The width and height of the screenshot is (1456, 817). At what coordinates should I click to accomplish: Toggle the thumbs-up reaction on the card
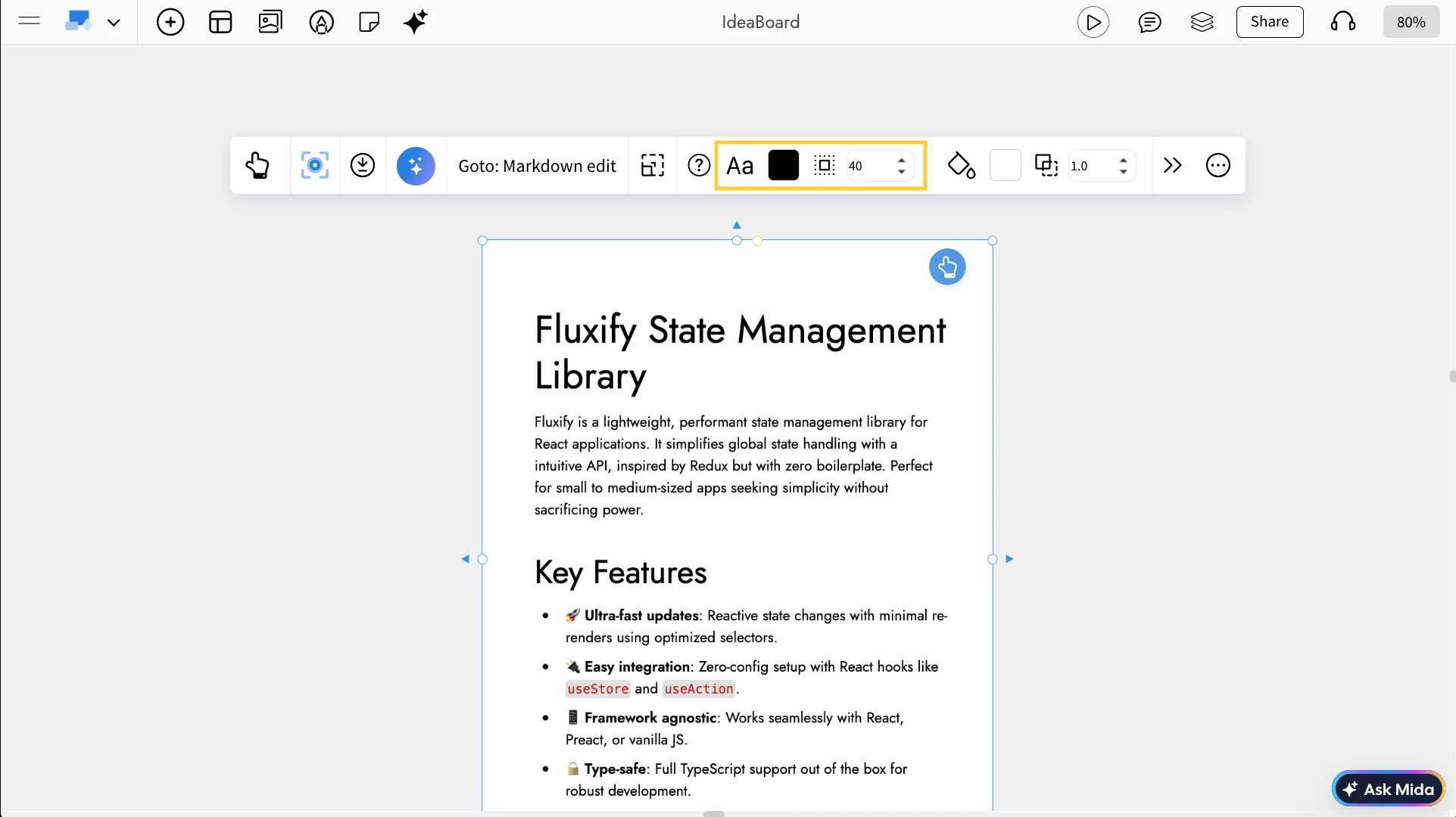click(x=947, y=267)
